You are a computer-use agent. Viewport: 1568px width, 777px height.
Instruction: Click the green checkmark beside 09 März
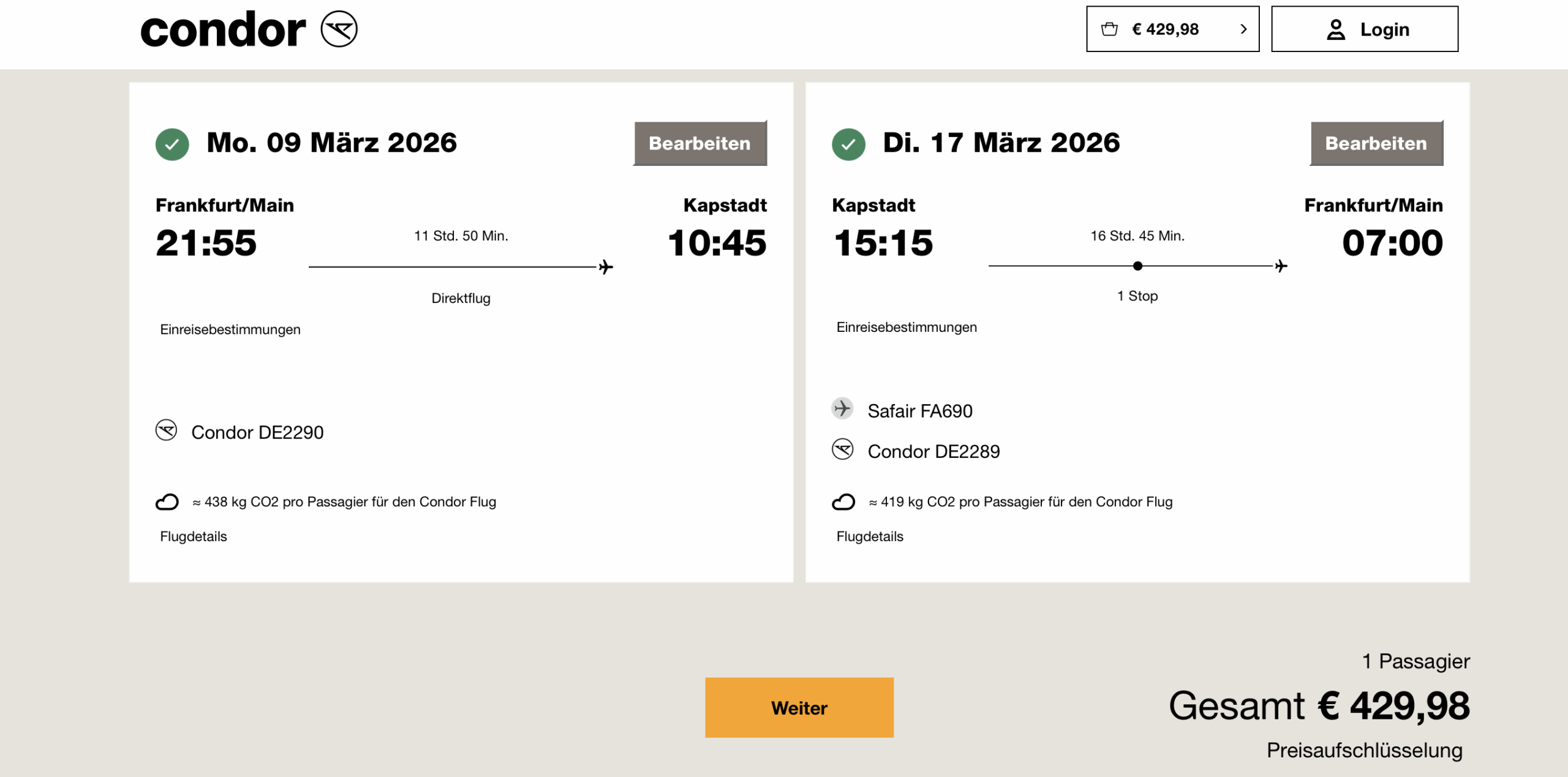coord(172,145)
